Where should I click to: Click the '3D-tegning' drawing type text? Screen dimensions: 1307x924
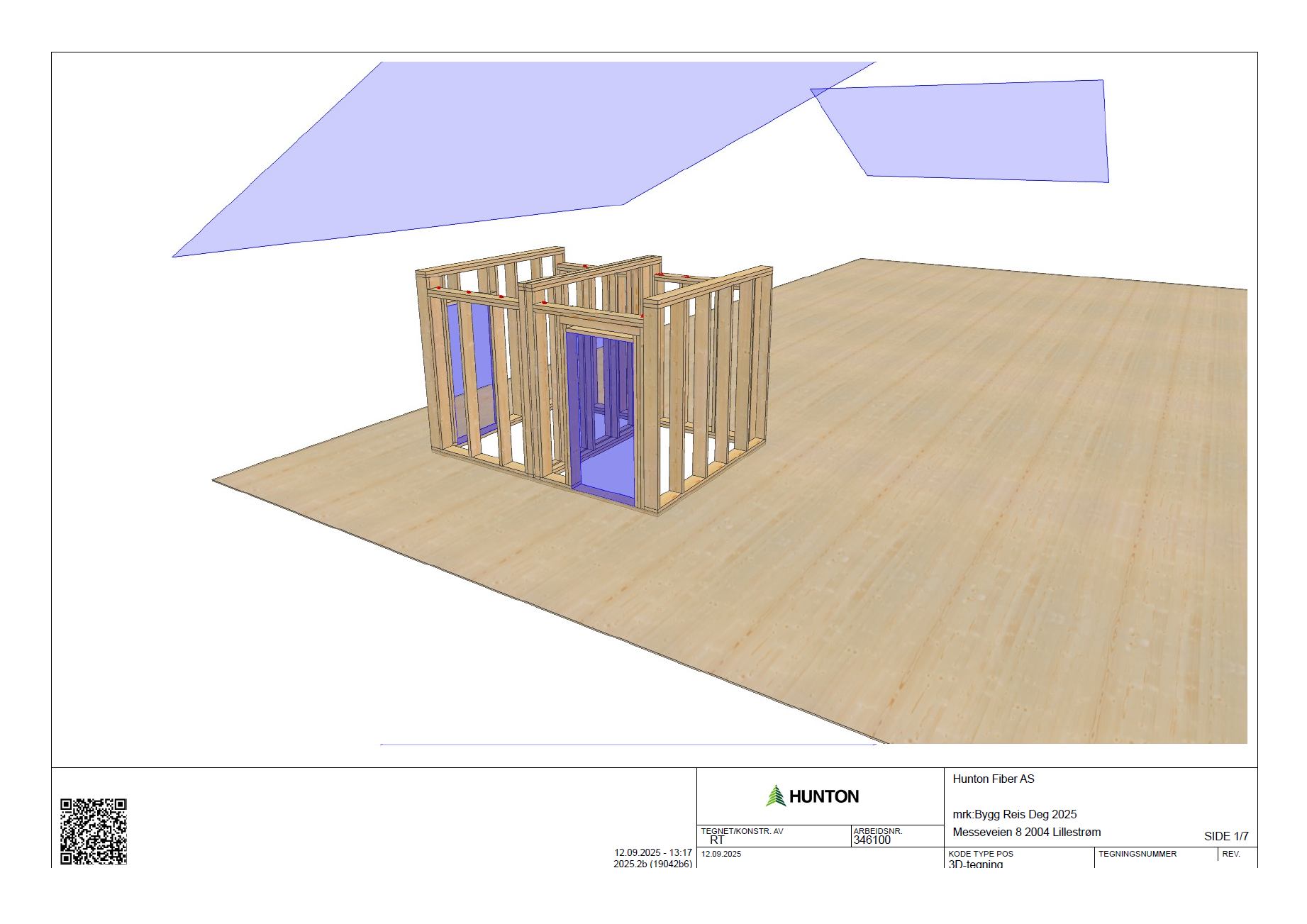coord(975,864)
